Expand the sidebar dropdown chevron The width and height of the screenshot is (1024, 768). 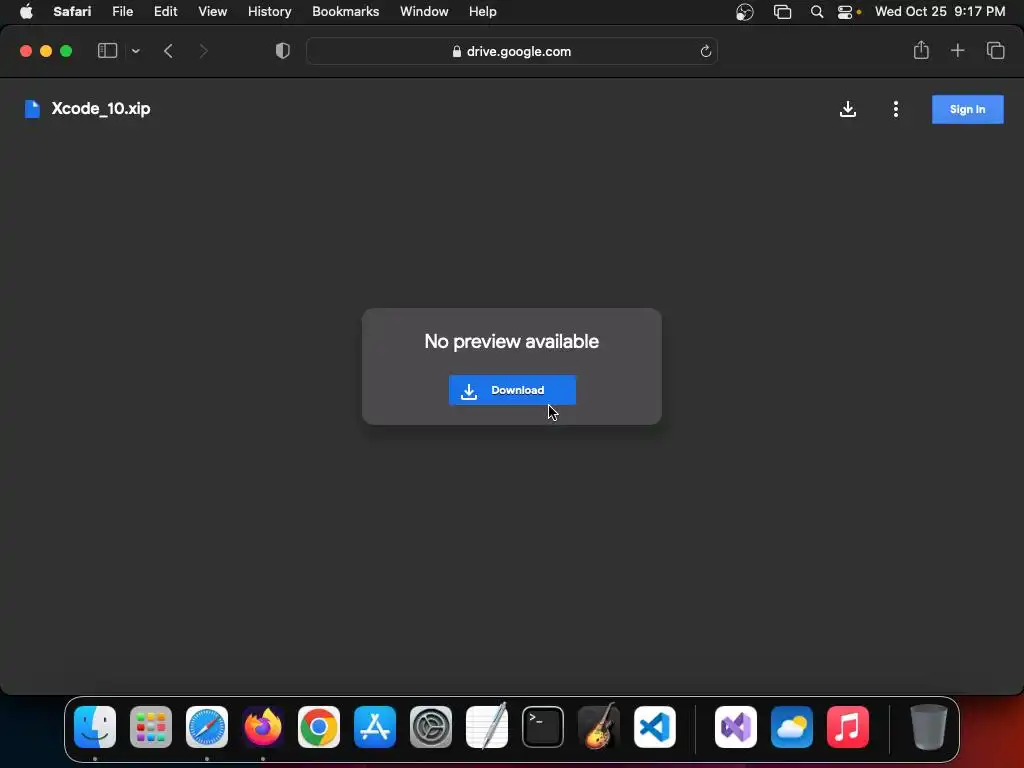click(x=135, y=51)
